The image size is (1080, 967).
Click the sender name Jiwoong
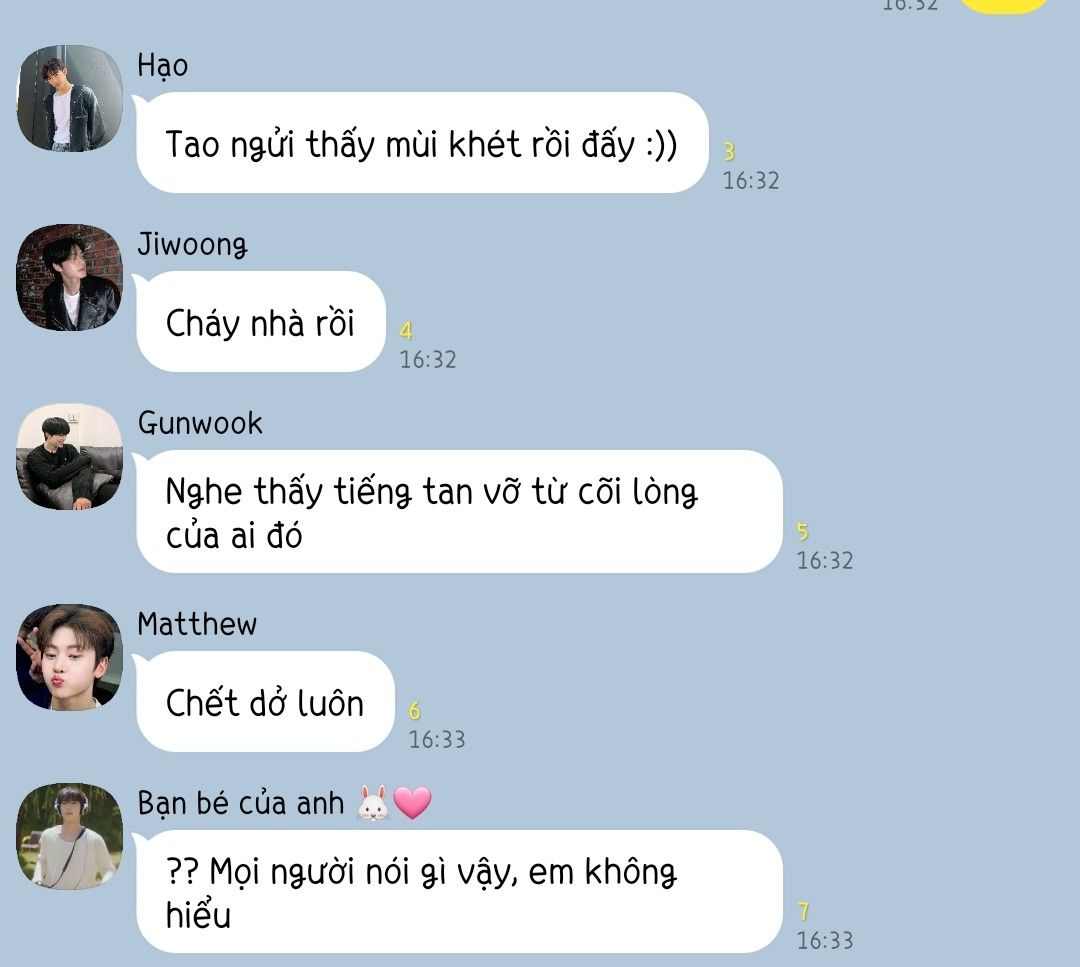pyautogui.click(x=192, y=245)
